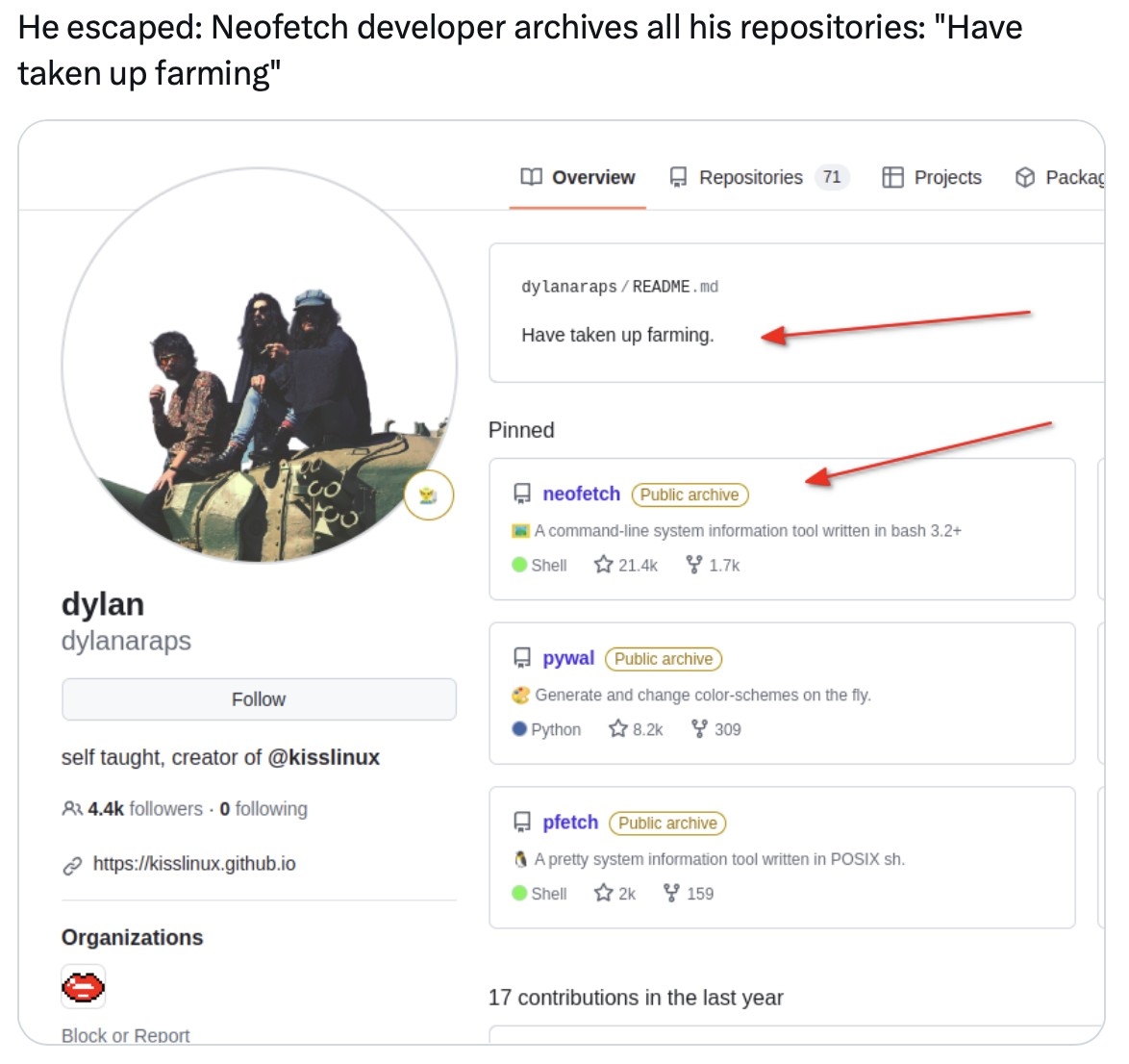Click the neofetch forks icon

pyautogui.click(x=693, y=565)
